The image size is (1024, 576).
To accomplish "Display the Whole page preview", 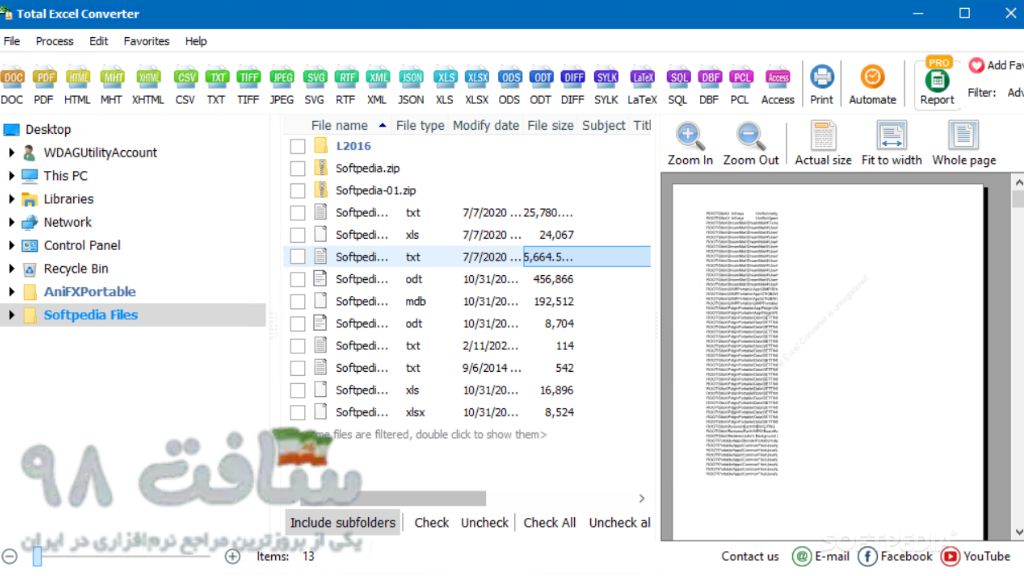I will [x=964, y=144].
